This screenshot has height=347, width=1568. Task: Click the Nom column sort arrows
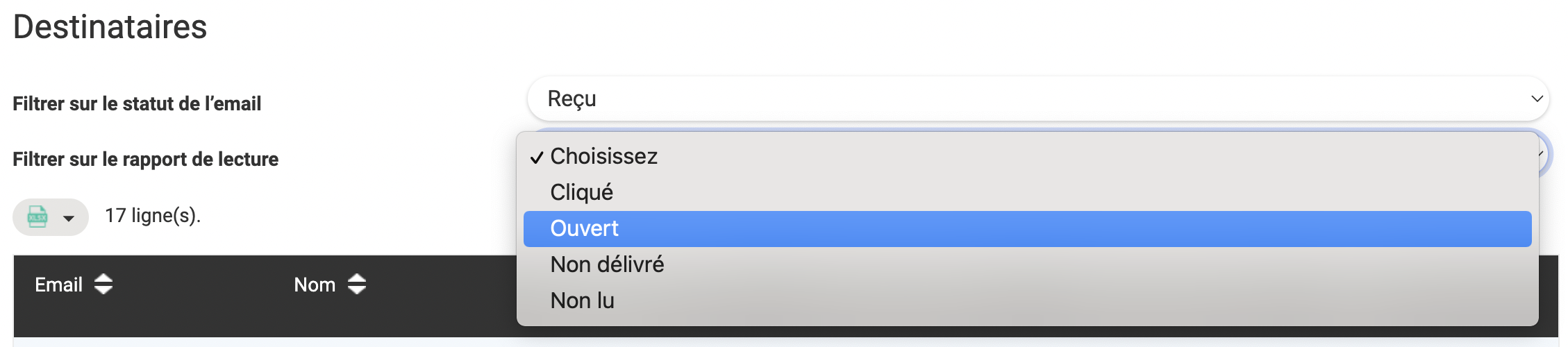(357, 284)
